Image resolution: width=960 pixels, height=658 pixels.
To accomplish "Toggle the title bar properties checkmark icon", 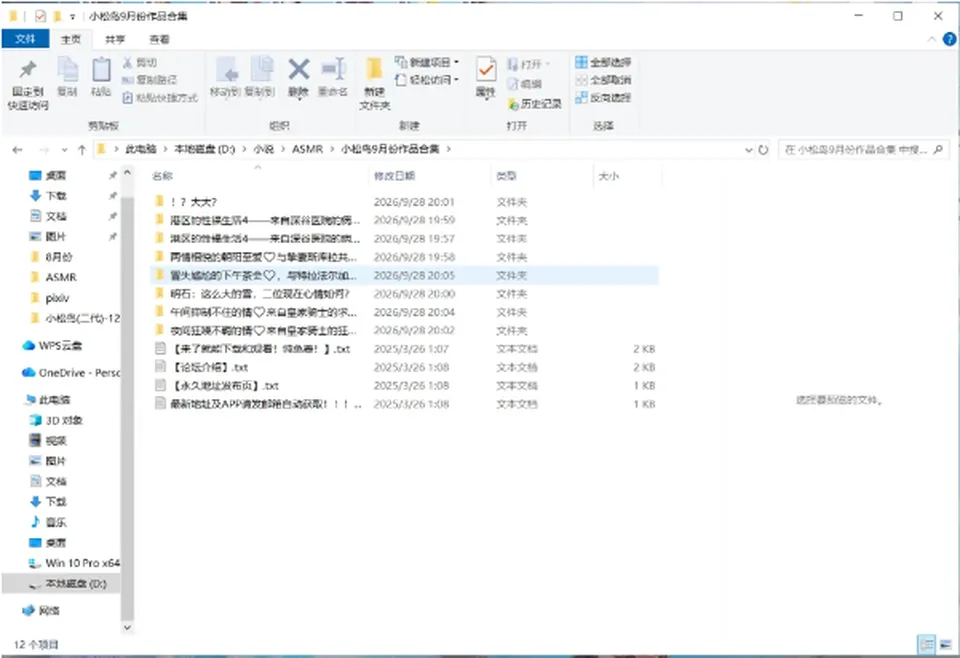I will (40, 16).
